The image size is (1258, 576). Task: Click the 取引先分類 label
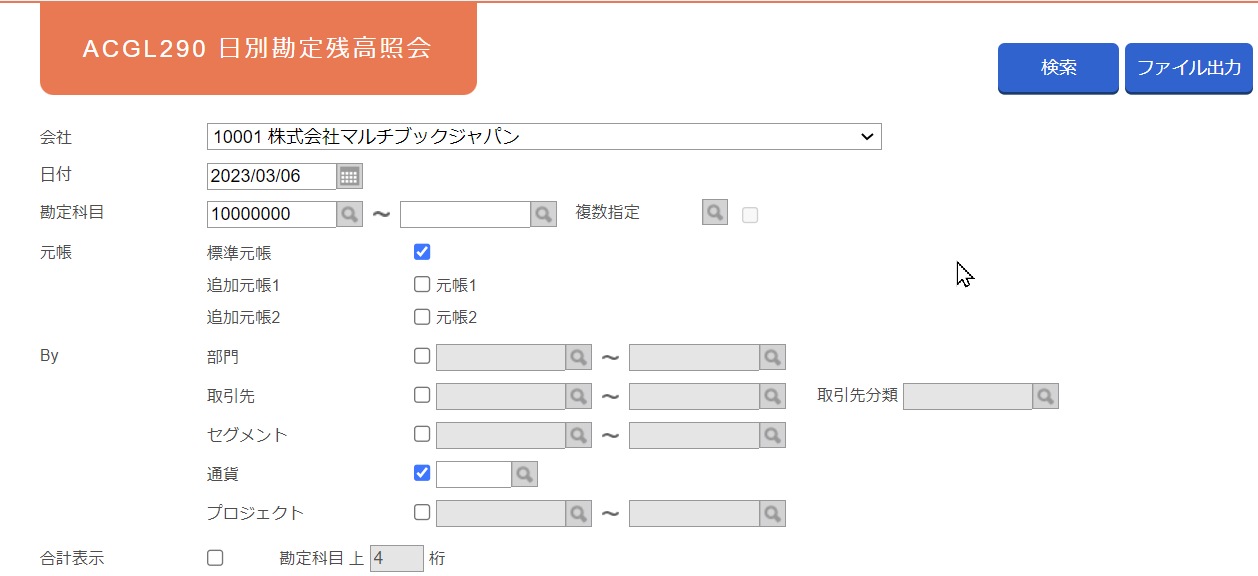(857, 396)
